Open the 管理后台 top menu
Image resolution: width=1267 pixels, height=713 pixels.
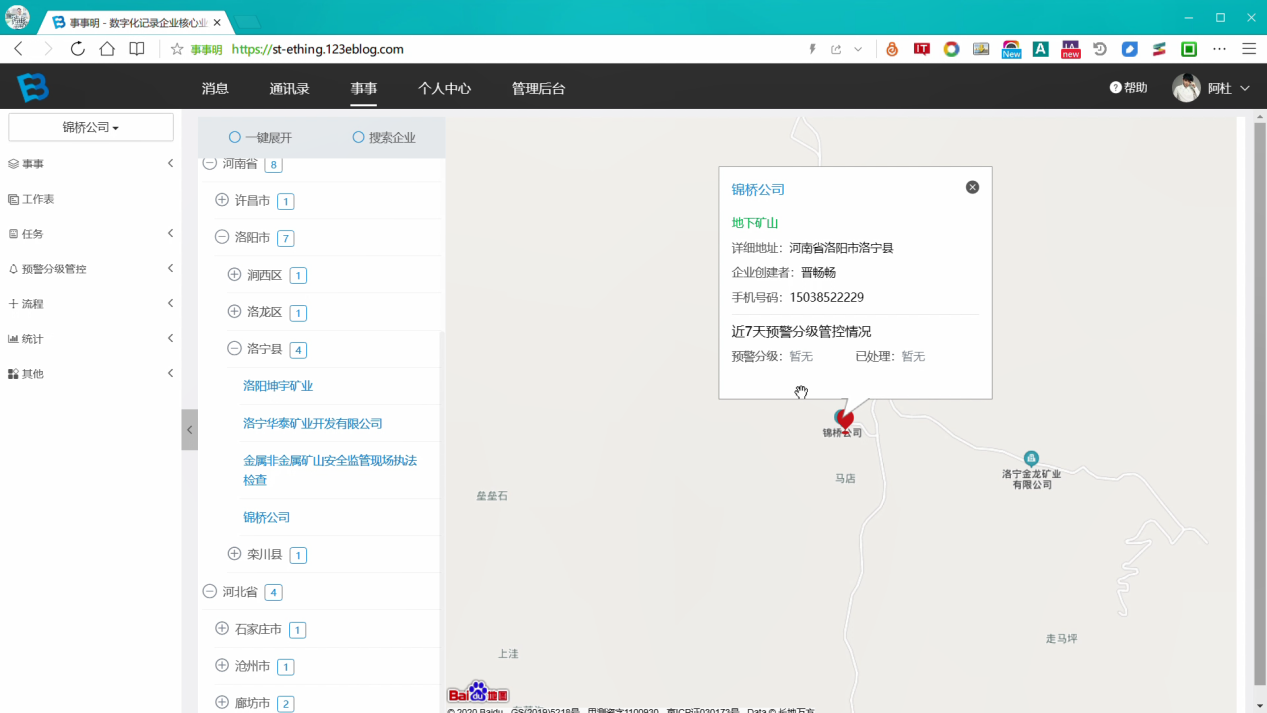[538, 88]
